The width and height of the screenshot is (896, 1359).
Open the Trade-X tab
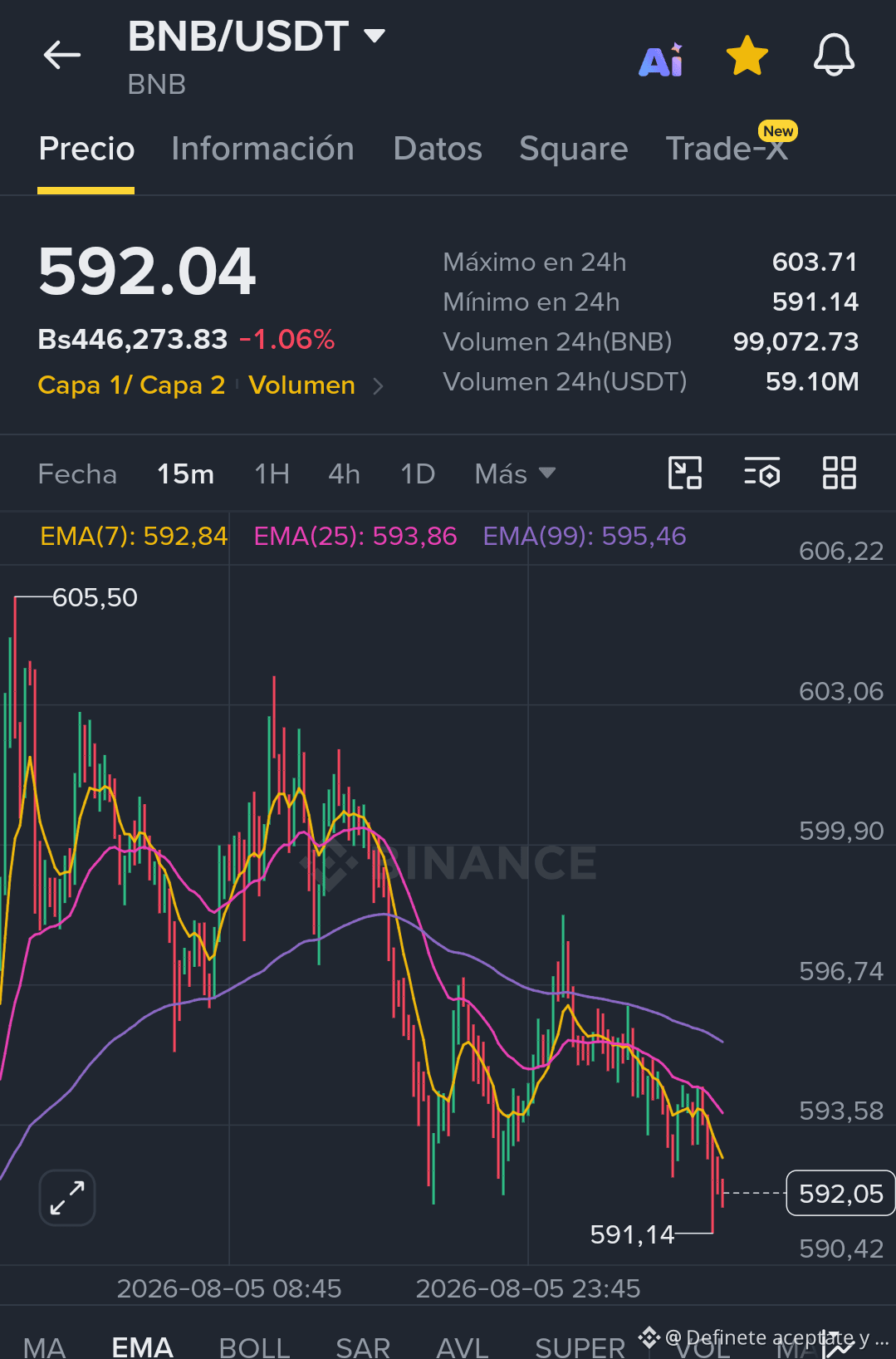(x=727, y=149)
